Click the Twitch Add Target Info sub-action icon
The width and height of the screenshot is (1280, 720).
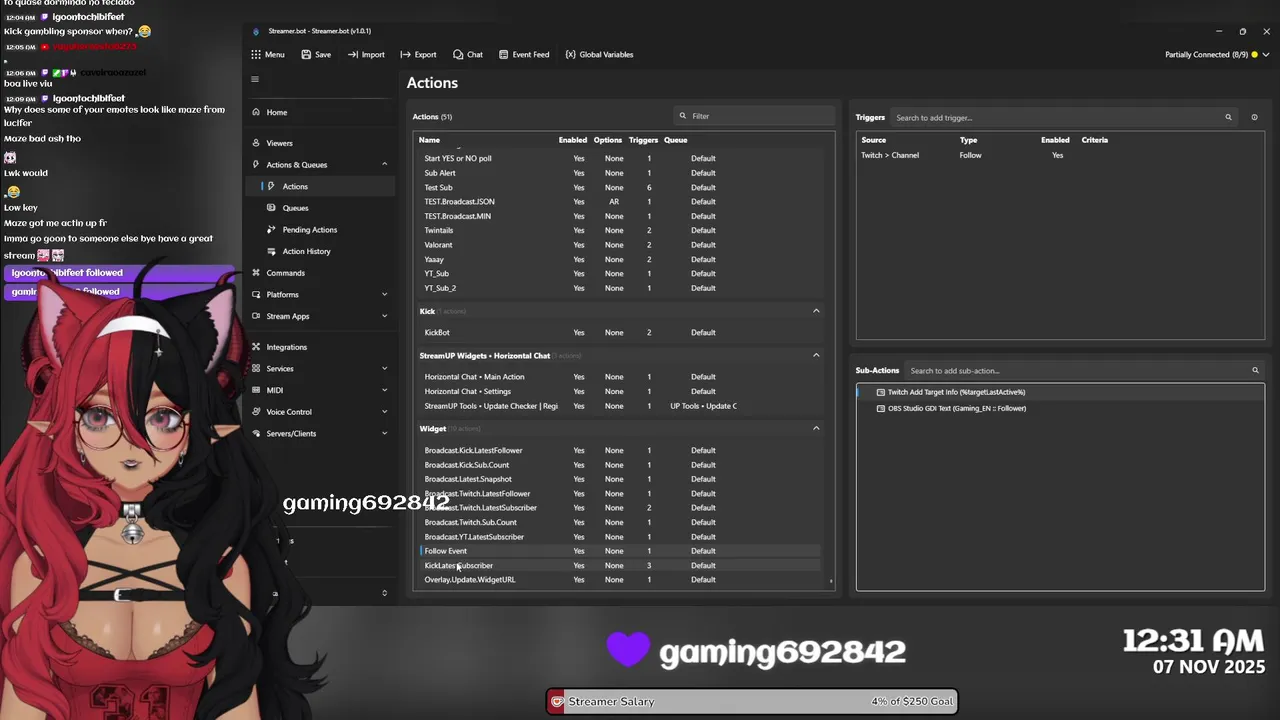point(880,392)
